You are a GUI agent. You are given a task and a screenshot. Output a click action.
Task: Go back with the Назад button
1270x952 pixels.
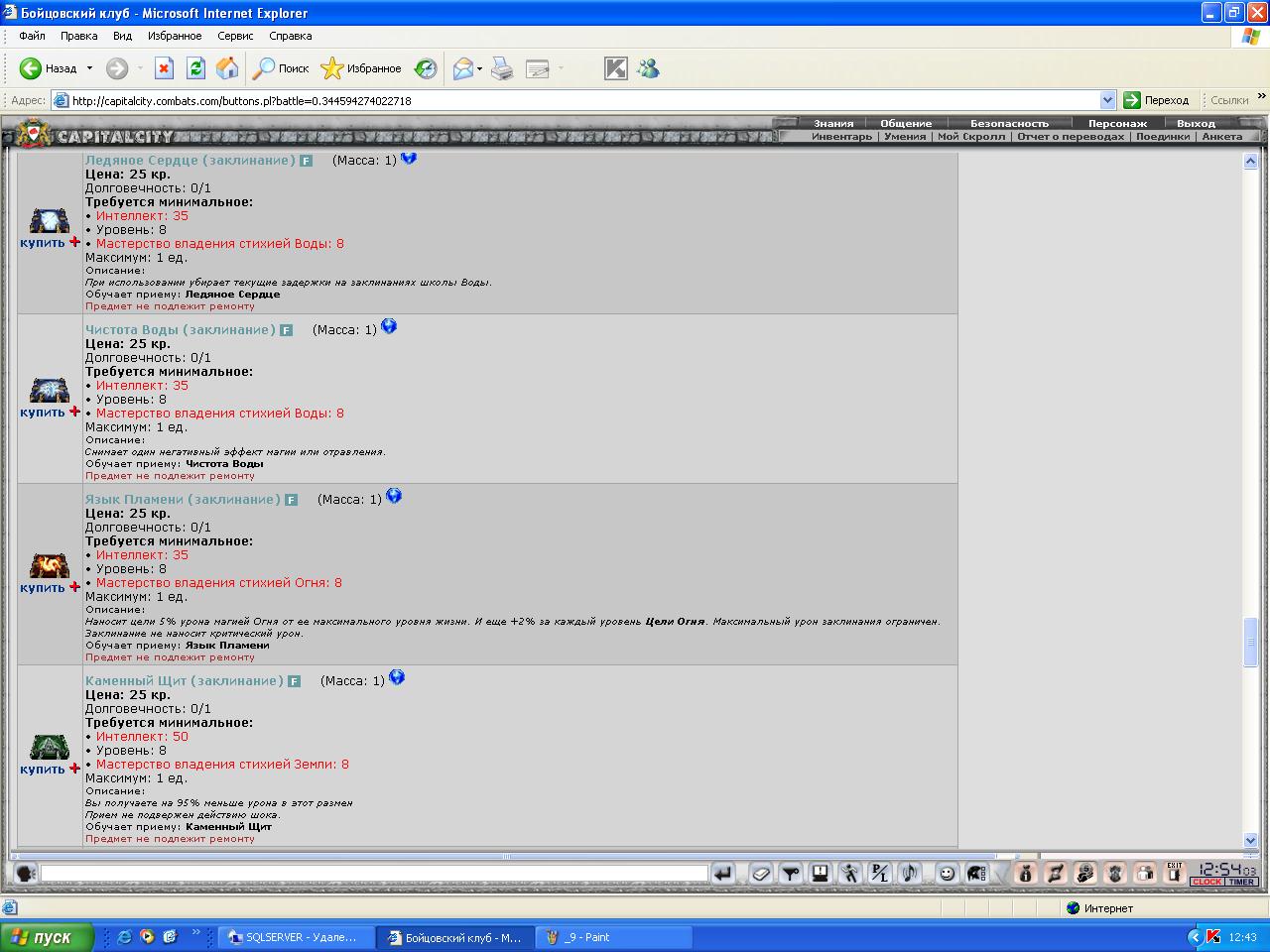pos(49,68)
